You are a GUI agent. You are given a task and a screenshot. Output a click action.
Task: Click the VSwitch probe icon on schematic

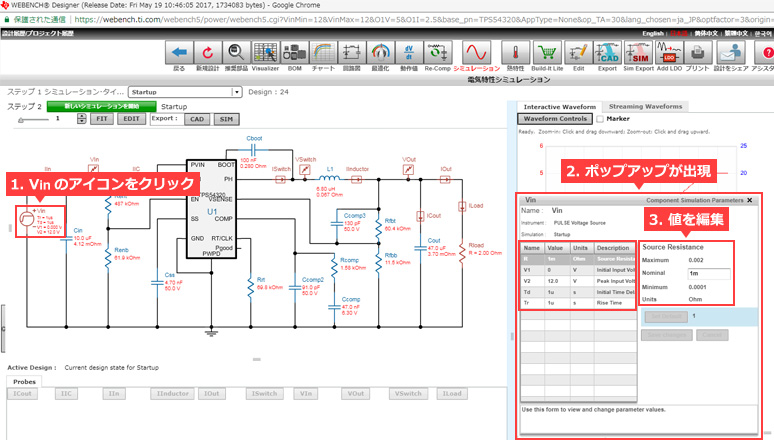pyautogui.click(x=305, y=170)
